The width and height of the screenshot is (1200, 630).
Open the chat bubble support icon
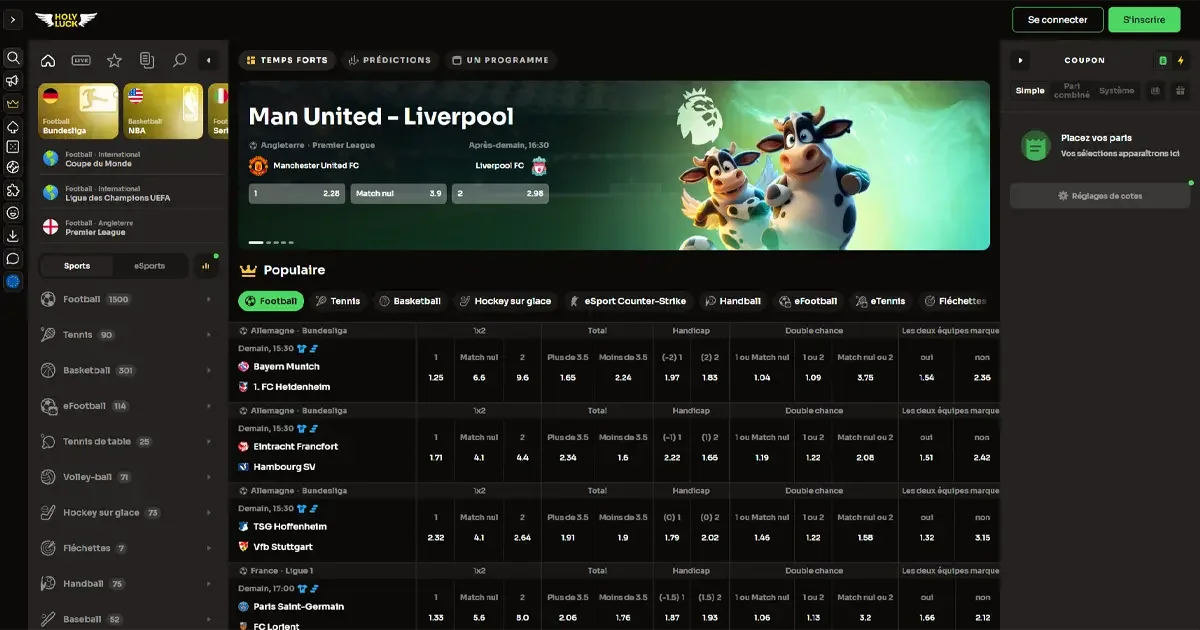coord(13,258)
